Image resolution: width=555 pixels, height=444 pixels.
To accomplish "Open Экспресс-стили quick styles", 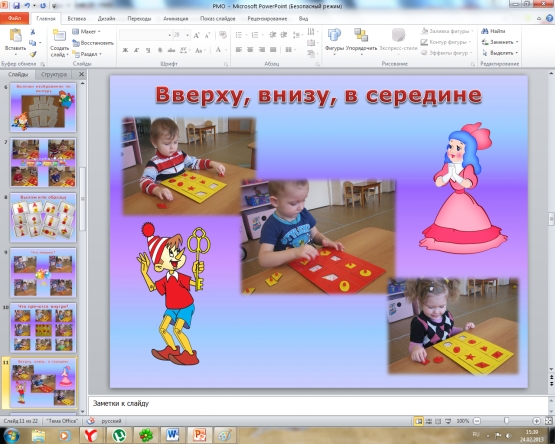I will click(x=398, y=40).
